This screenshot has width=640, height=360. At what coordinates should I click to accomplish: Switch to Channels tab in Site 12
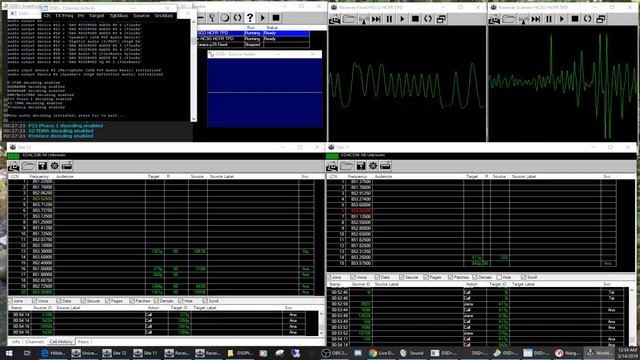point(35,342)
